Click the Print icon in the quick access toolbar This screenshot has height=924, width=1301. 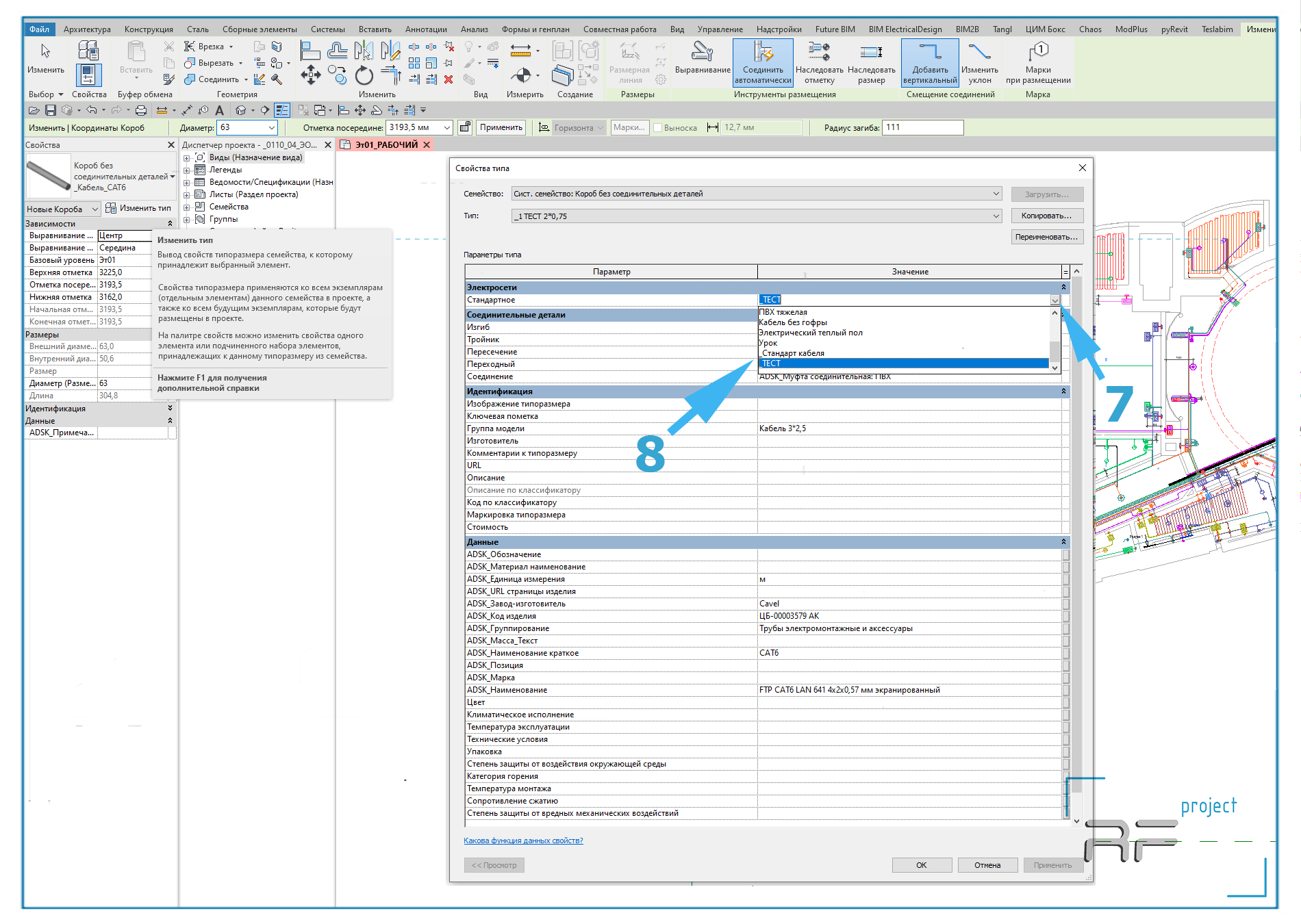click(141, 110)
